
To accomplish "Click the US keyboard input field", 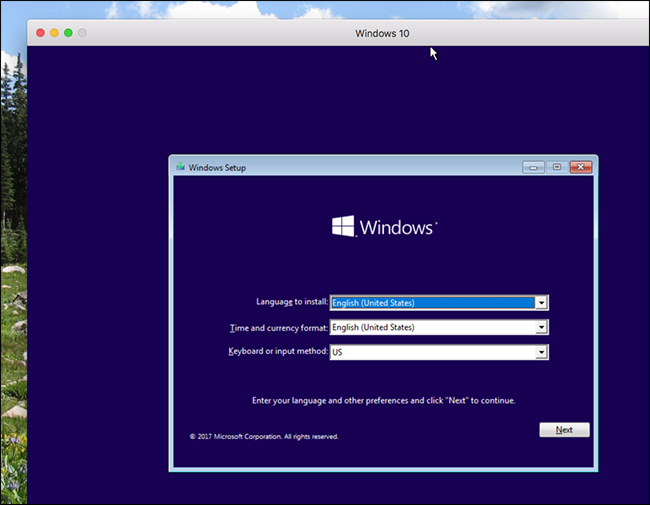I will click(x=433, y=352).
